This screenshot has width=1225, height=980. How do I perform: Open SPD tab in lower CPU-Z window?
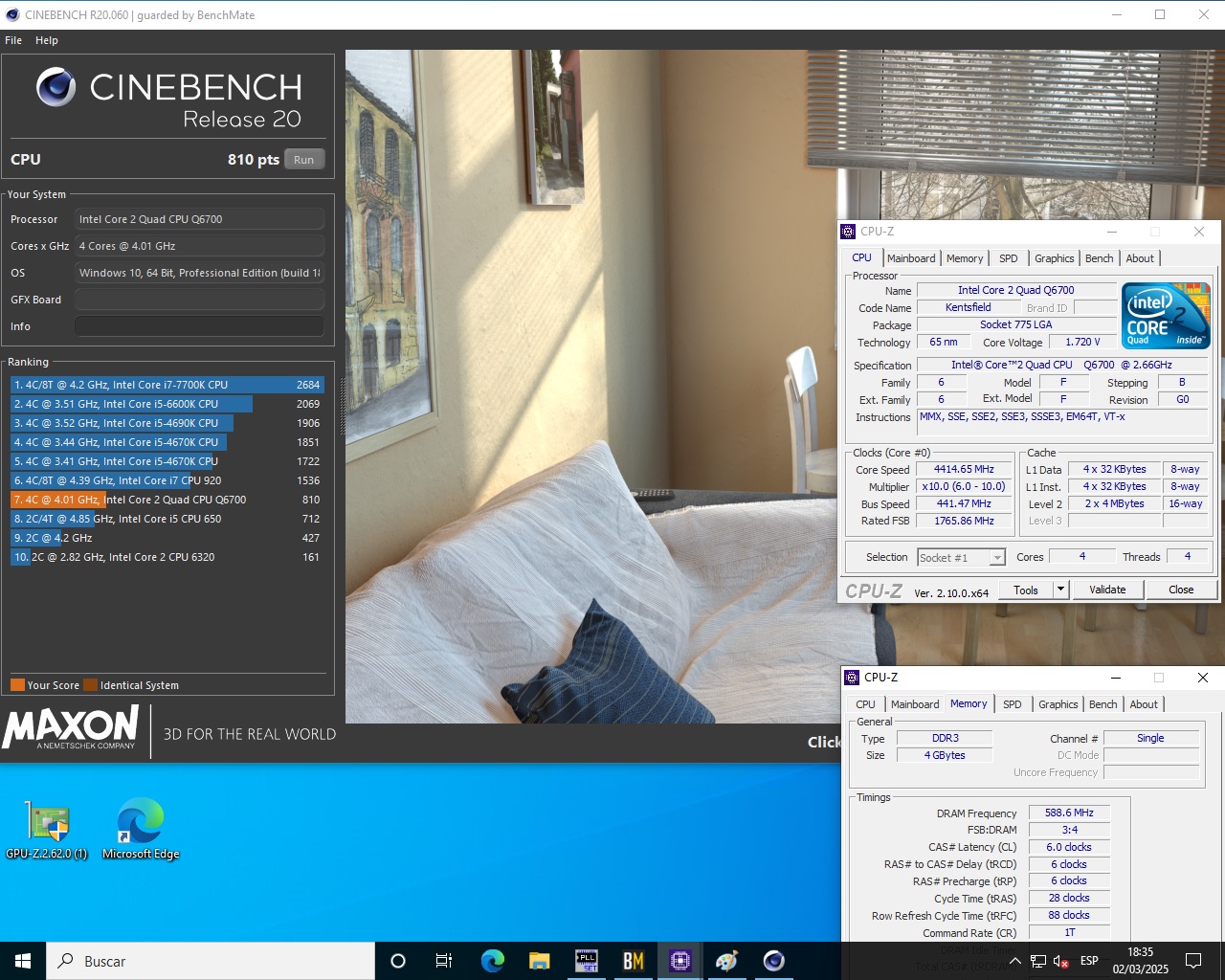click(1013, 704)
